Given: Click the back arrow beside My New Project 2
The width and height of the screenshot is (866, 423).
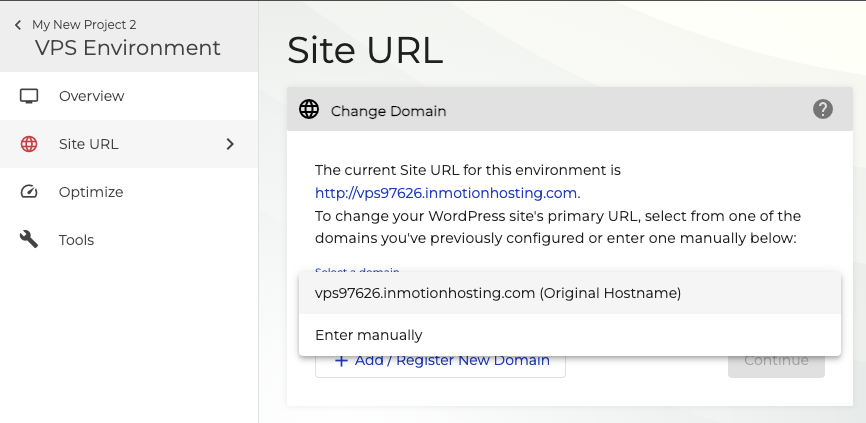Looking at the screenshot, I should pos(17,24).
